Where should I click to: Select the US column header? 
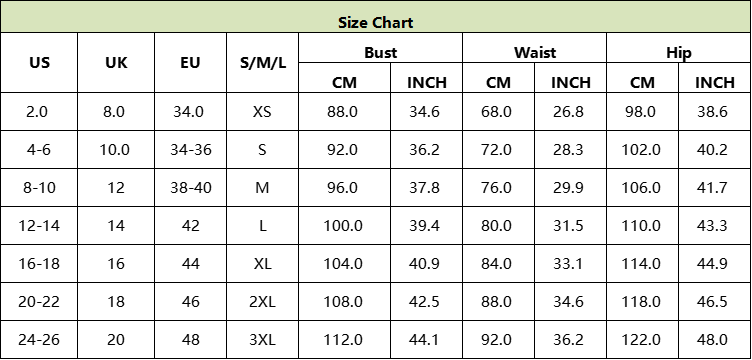[x=39, y=63]
